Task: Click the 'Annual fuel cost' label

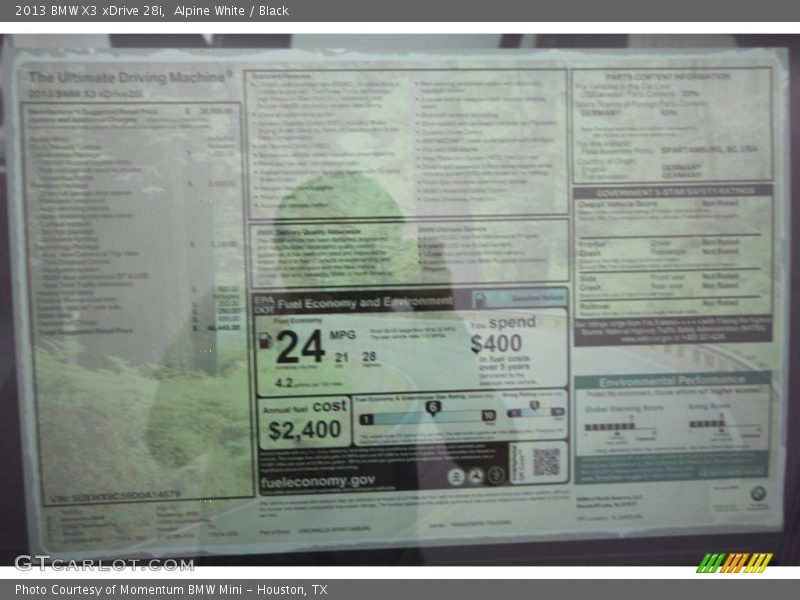Action: tap(305, 407)
